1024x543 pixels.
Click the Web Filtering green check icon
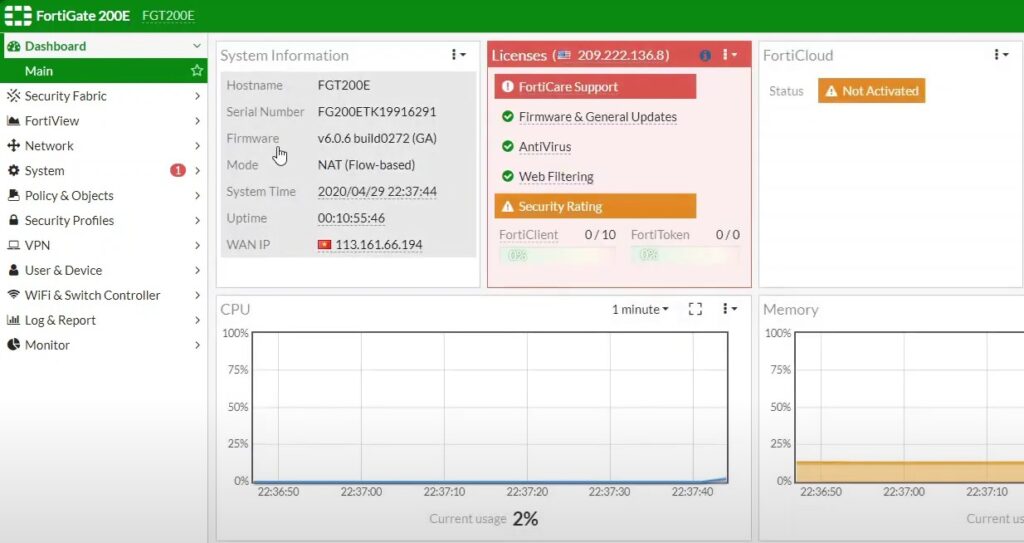pos(507,176)
